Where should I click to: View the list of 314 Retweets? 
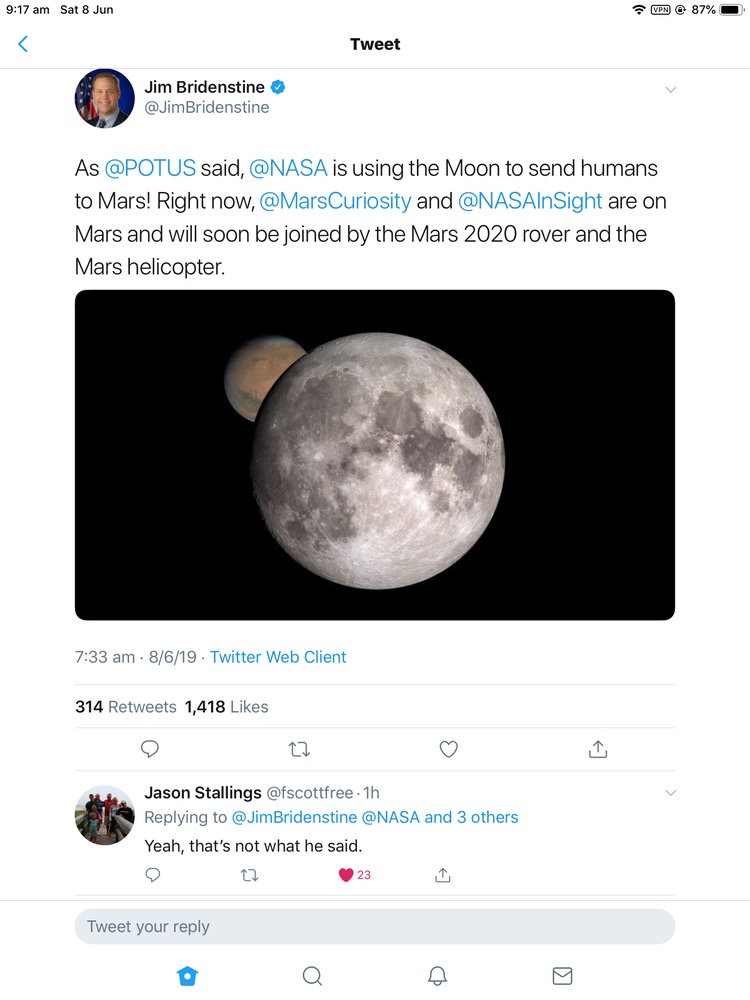pyautogui.click(x=125, y=707)
